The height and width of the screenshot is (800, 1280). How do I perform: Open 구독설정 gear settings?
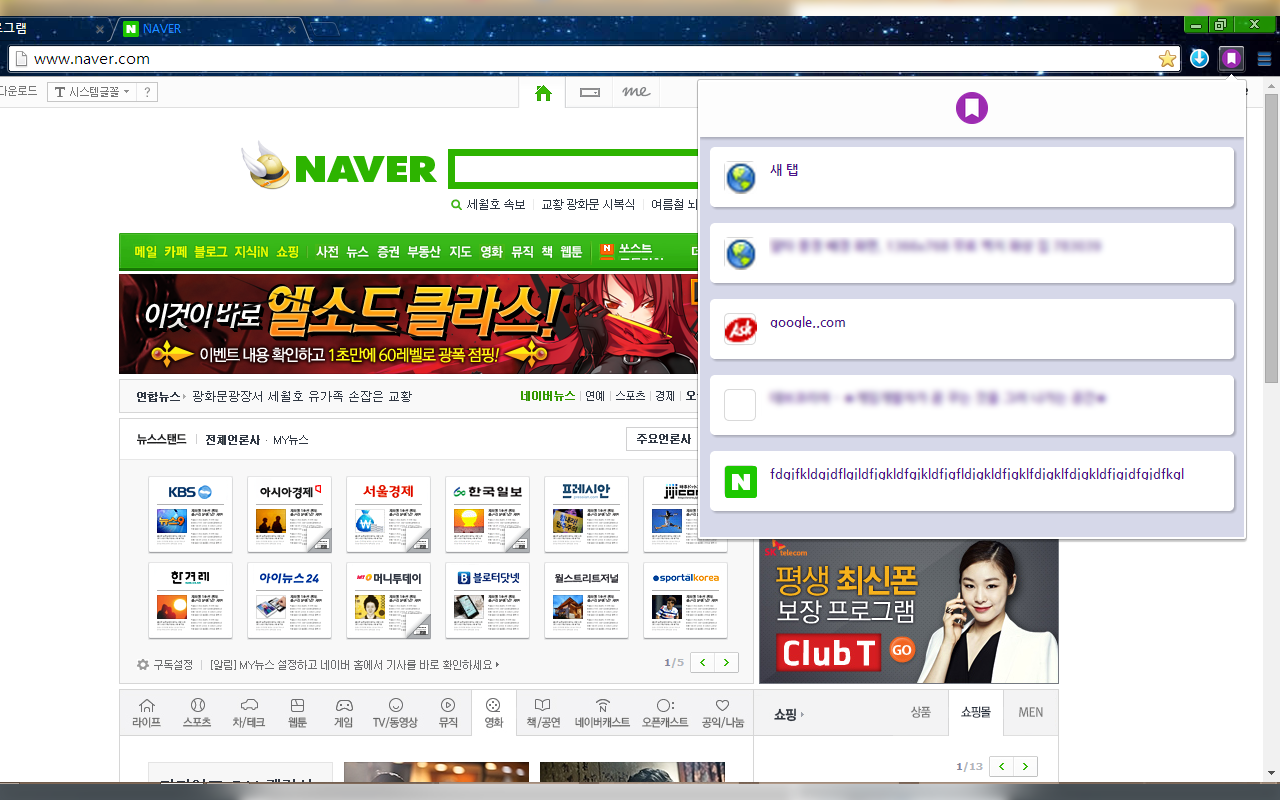(165, 664)
